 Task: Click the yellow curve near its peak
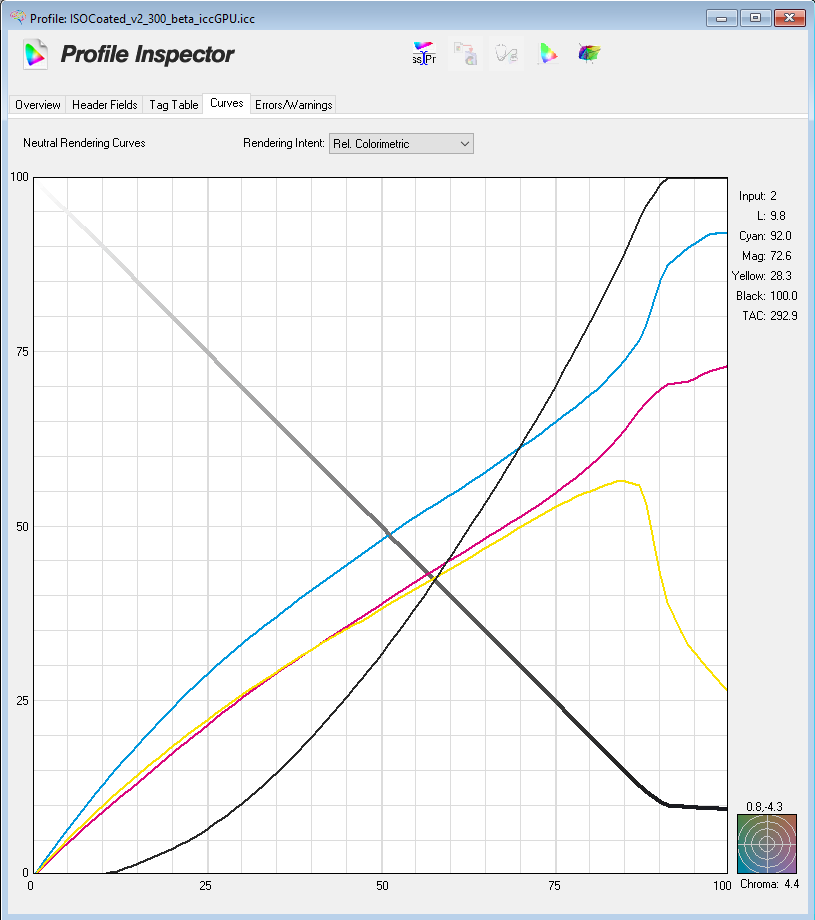click(620, 482)
